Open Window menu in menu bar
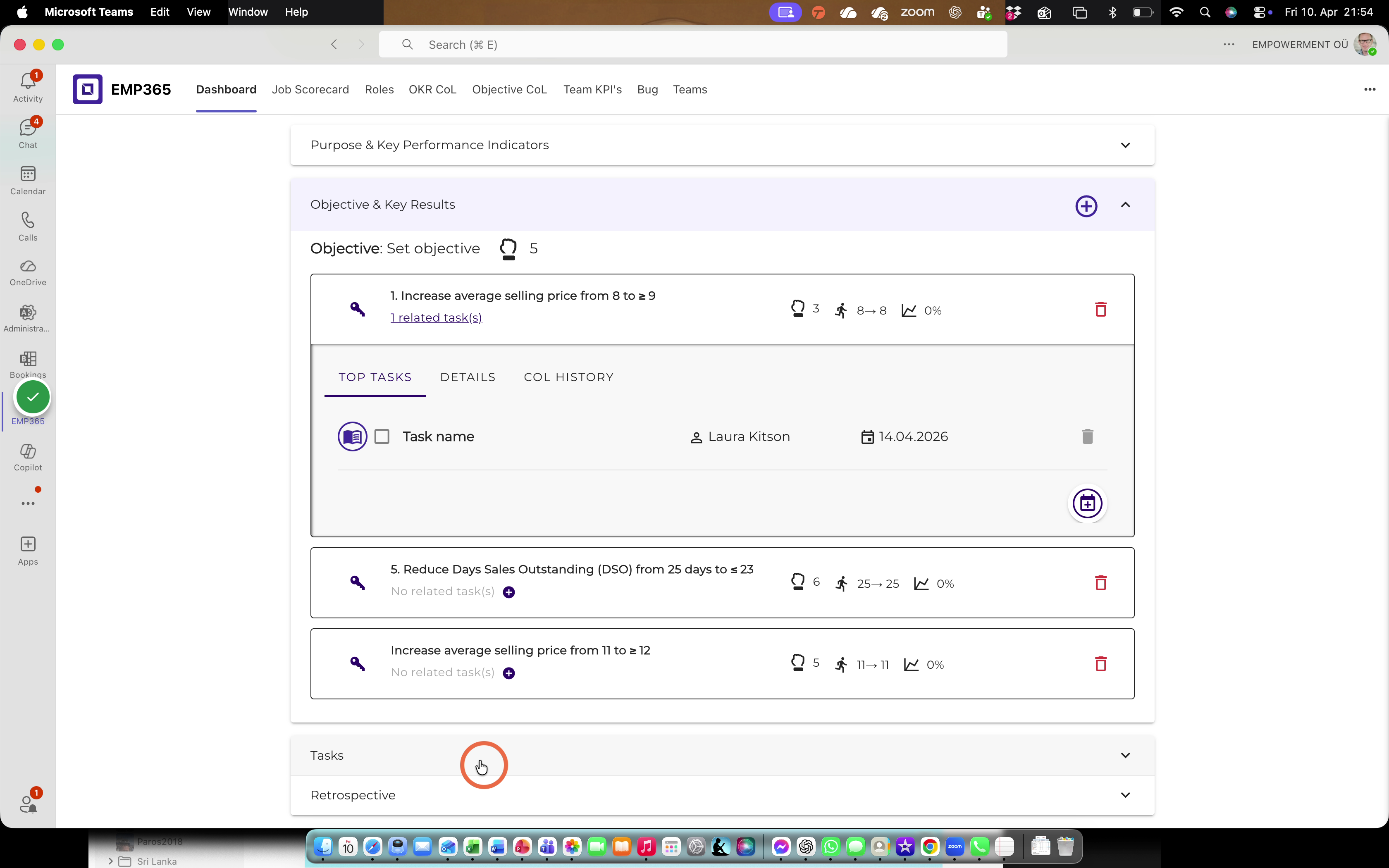This screenshot has height=868, width=1389. click(247, 12)
